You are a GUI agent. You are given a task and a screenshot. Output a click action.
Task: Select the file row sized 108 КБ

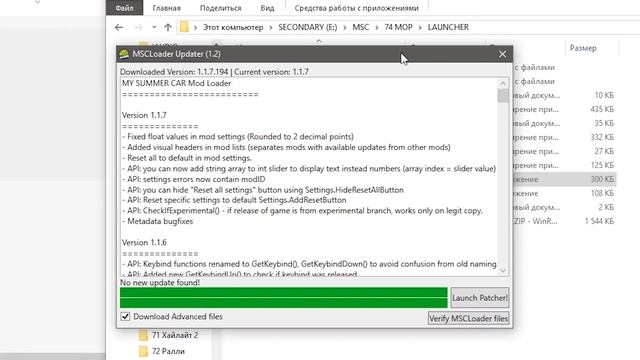point(565,193)
